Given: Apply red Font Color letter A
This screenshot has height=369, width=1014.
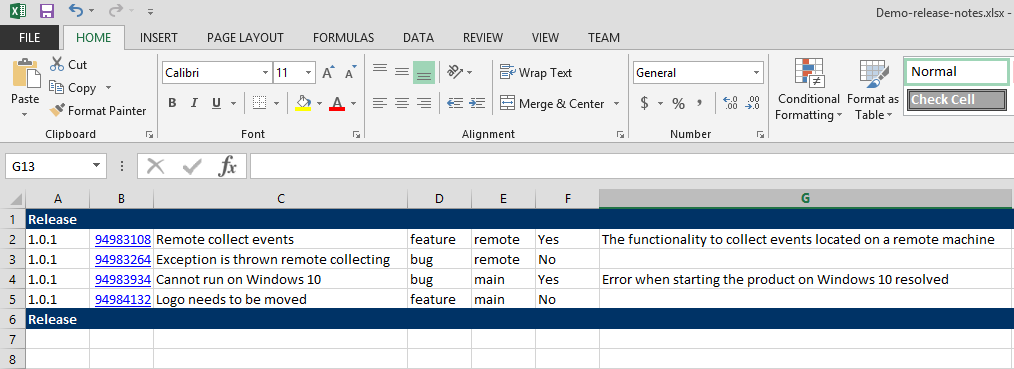Looking at the screenshot, I should point(337,103).
